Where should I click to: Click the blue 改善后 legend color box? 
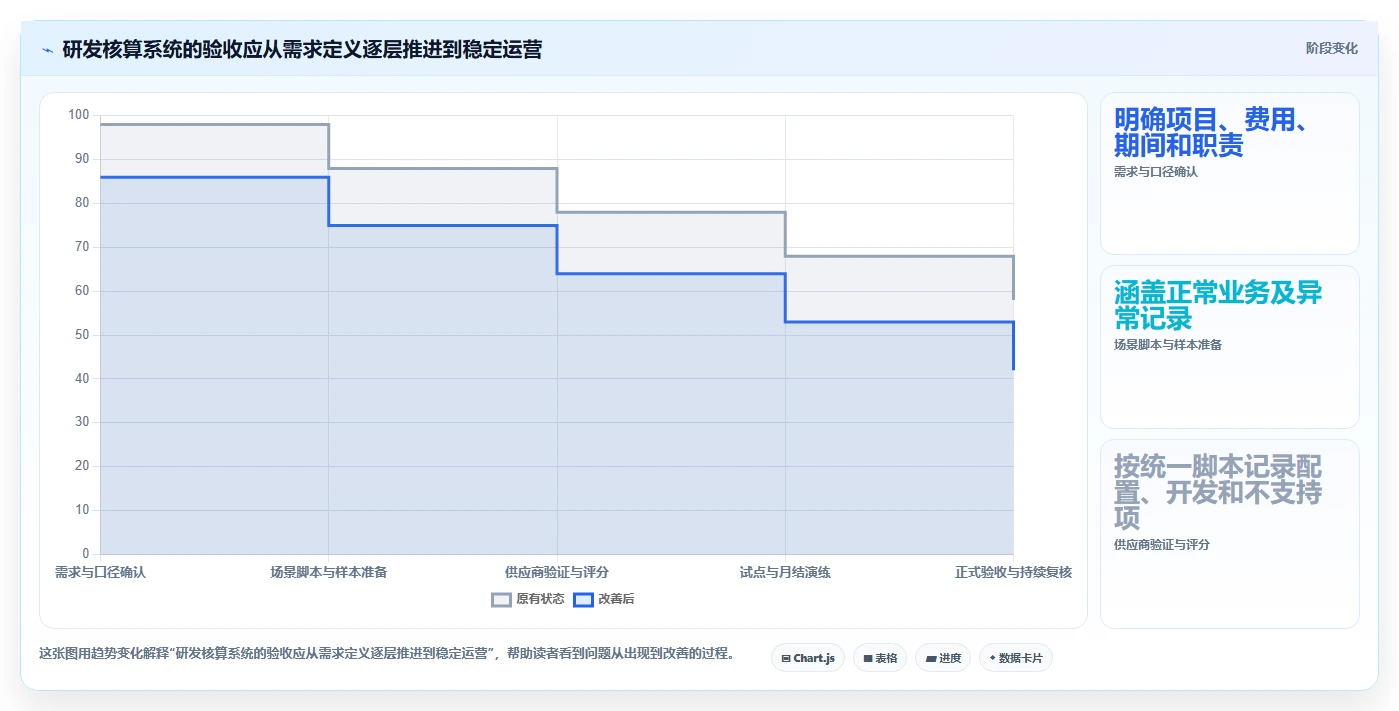coord(583,599)
